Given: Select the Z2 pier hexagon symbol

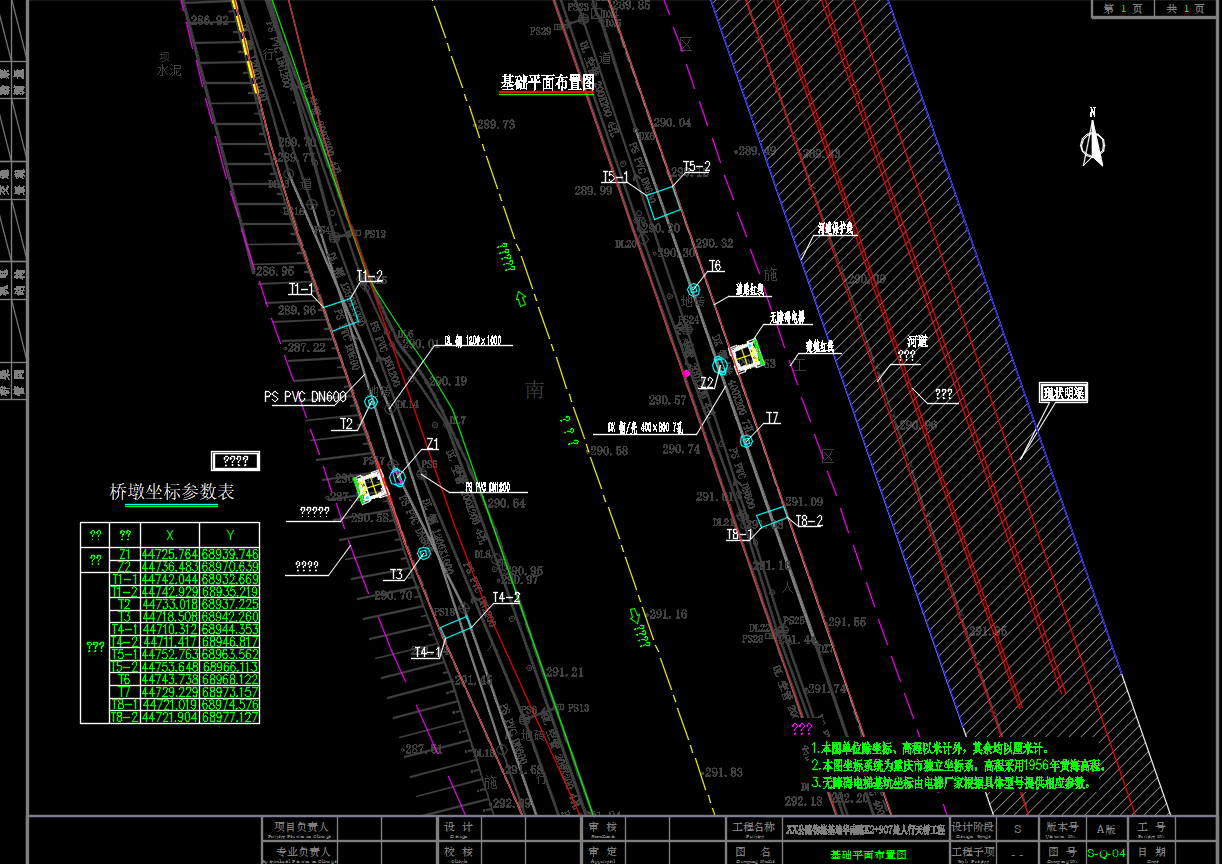Looking at the screenshot, I should pos(719,364).
